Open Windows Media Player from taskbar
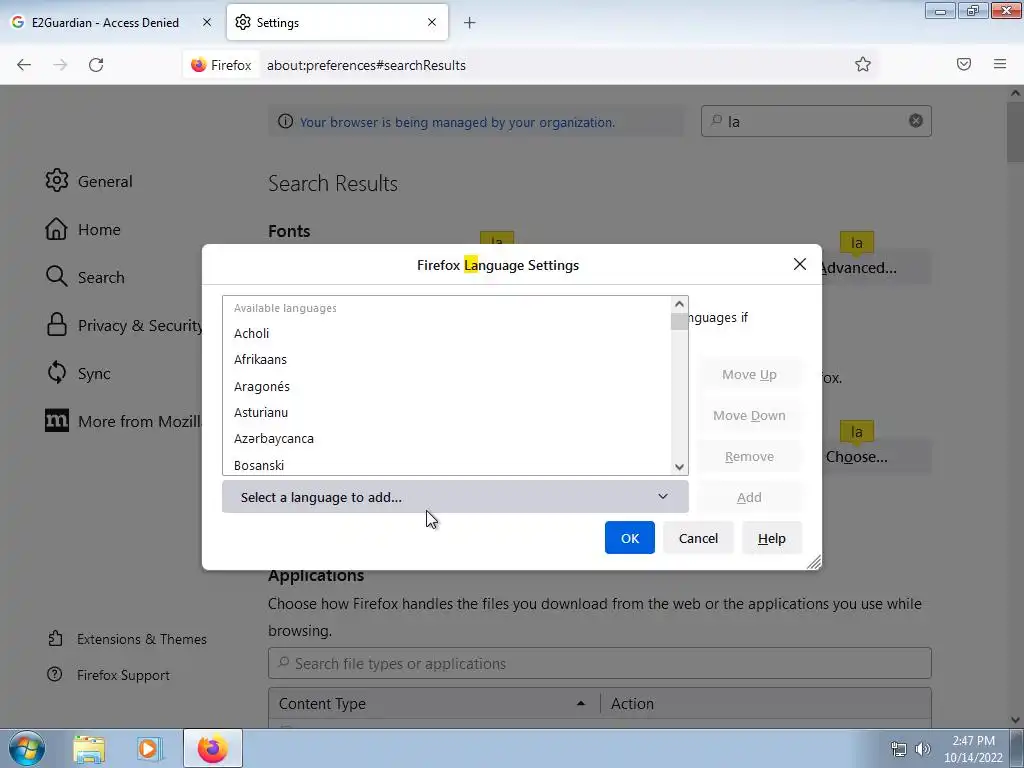Image resolution: width=1024 pixels, height=768 pixels. tap(149, 748)
